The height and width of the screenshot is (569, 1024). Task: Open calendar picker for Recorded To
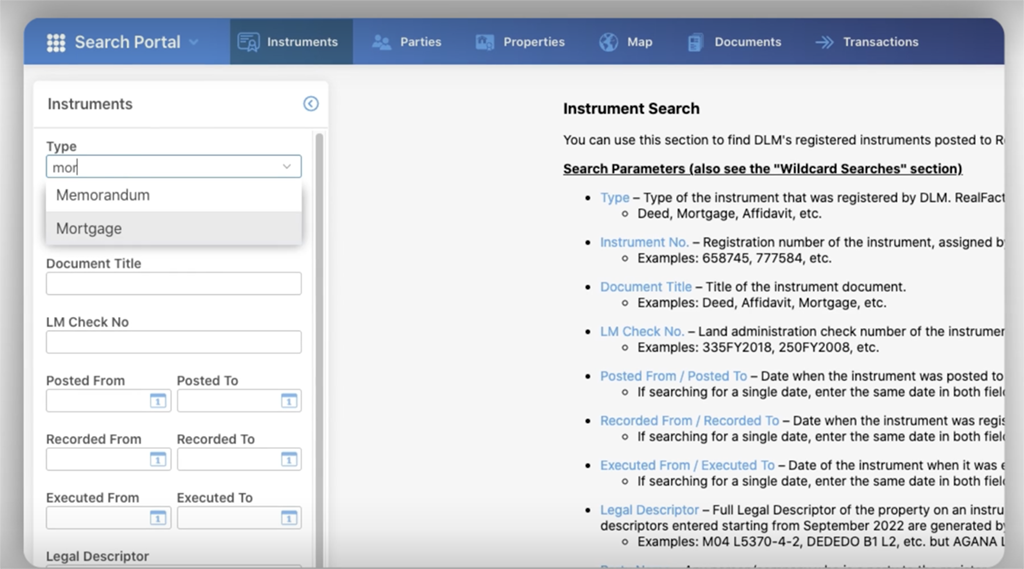288,459
